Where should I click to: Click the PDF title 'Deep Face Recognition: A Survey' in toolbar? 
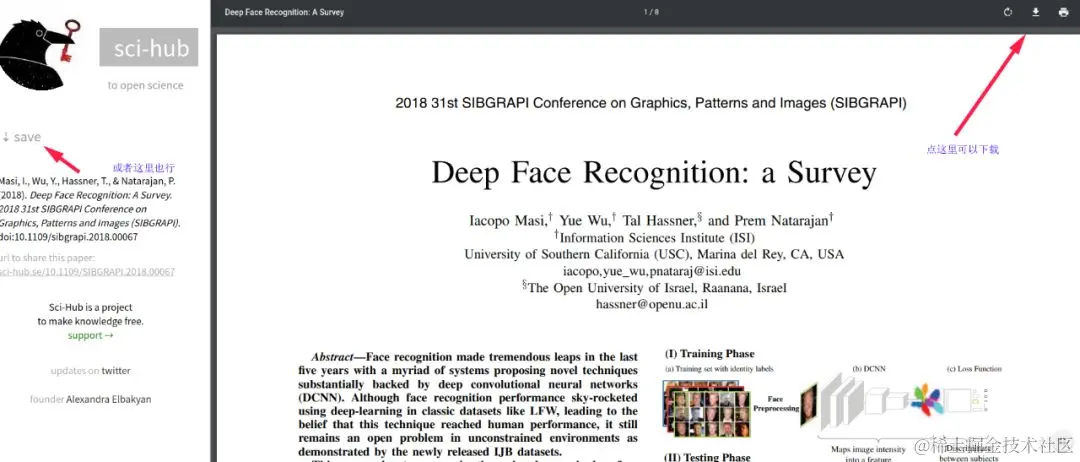[284, 12]
